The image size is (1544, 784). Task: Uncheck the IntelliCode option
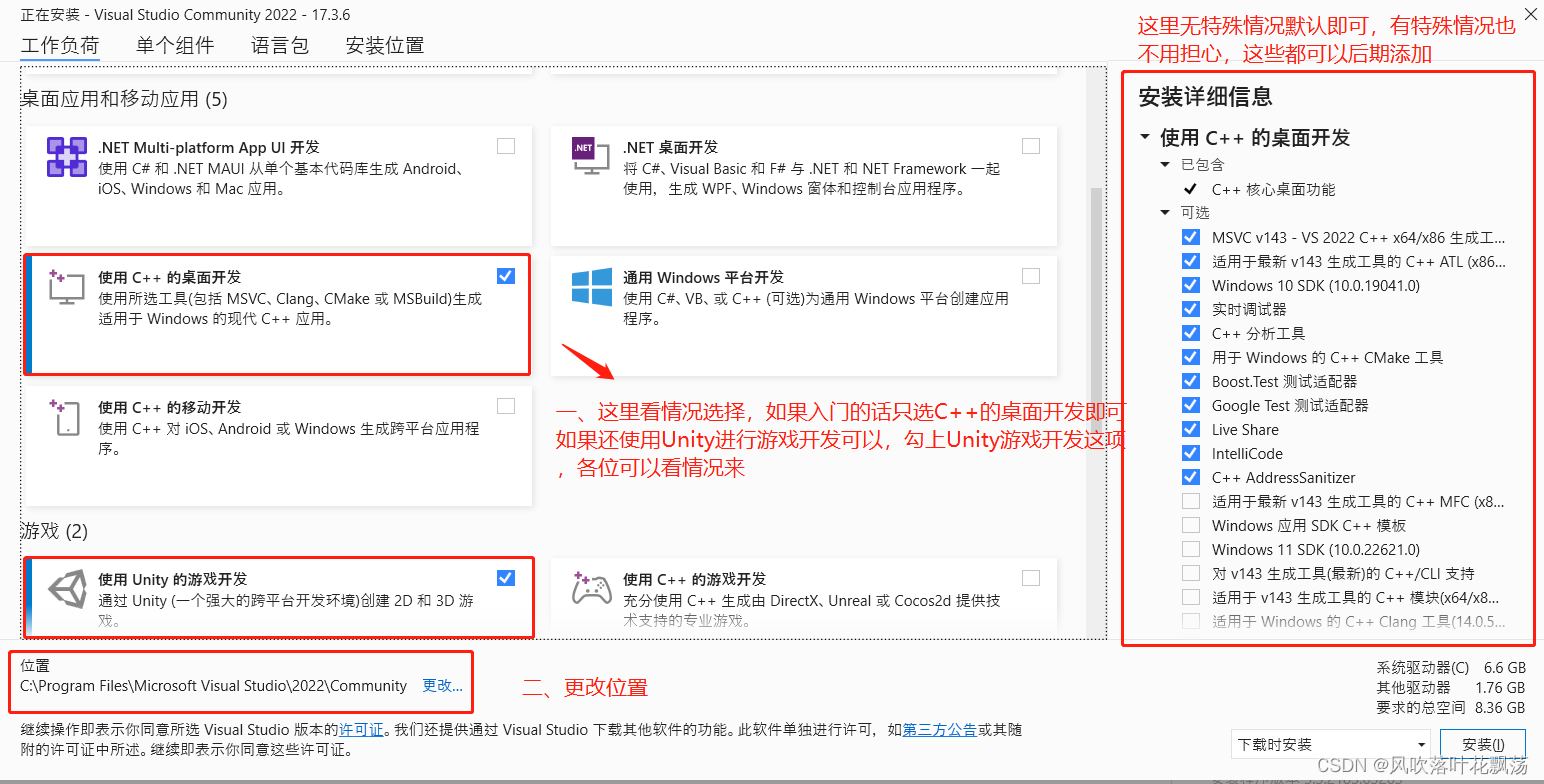1191,453
